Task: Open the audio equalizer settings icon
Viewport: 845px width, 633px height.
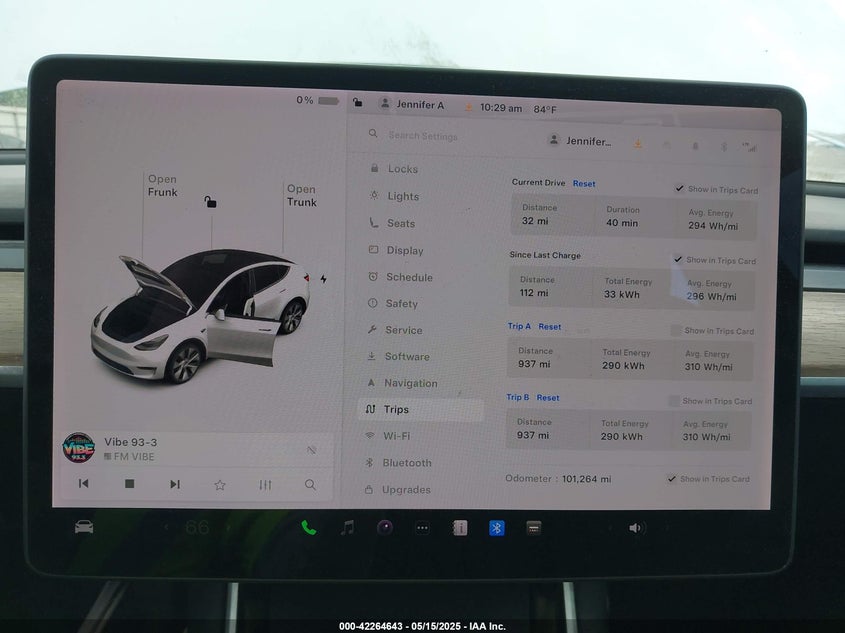Action: coord(265,484)
